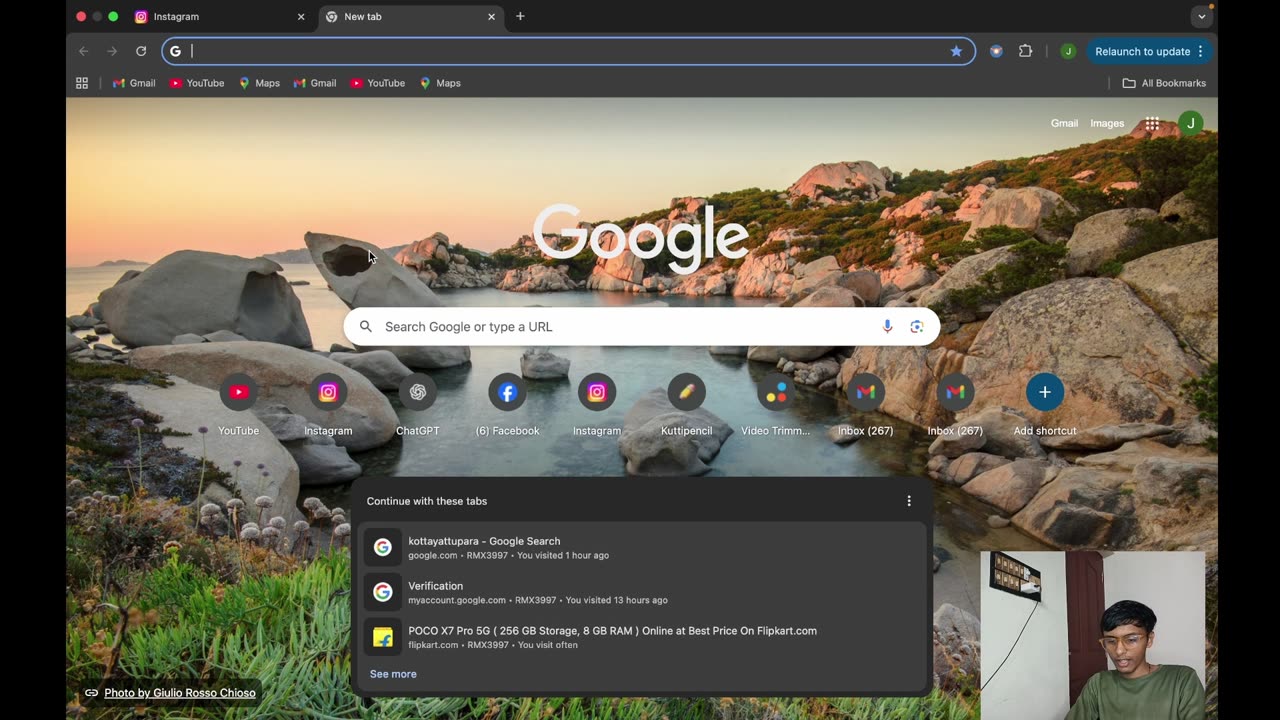Reload the current page
1280x720 pixels.
tap(141, 51)
